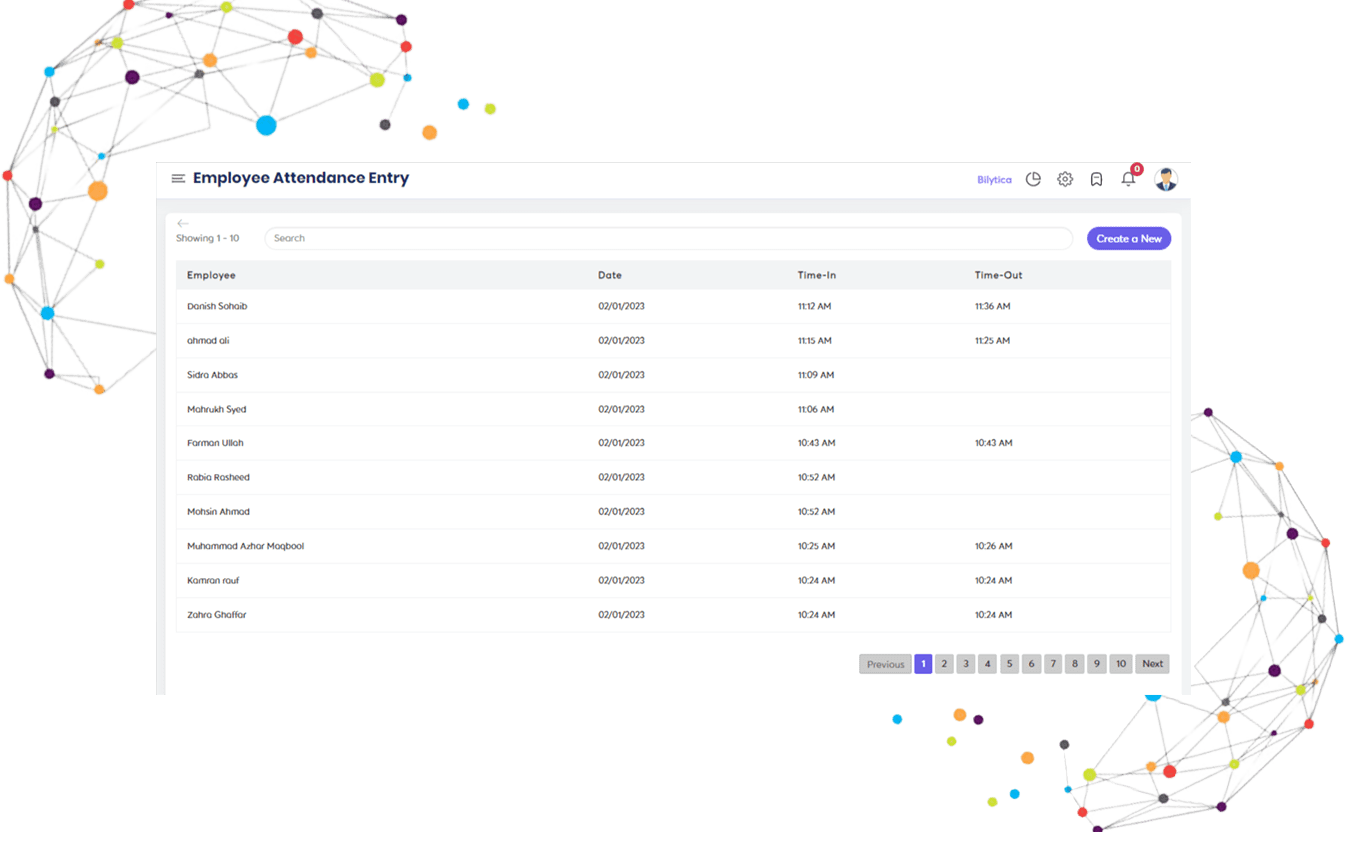The width and height of the screenshot is (1346, 856).
Task: Click Mahrukh Syed's 11:06 AM time-in
Action: coord(816,409)
